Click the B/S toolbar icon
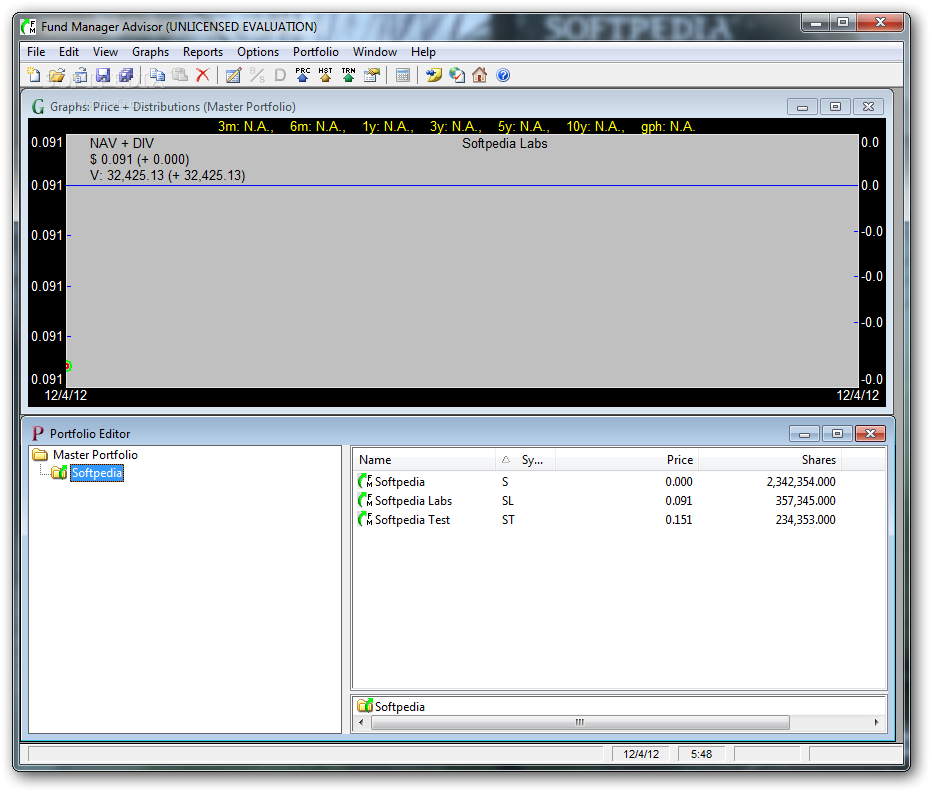 [257, 75]
